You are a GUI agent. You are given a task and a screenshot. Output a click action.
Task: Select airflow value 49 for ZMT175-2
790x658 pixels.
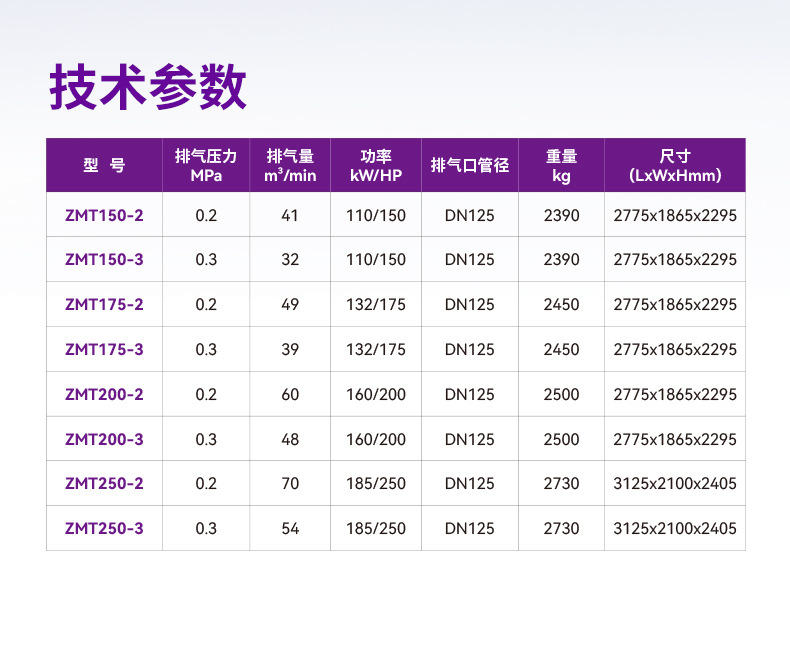pyautogui.click(x=290, y=304)
